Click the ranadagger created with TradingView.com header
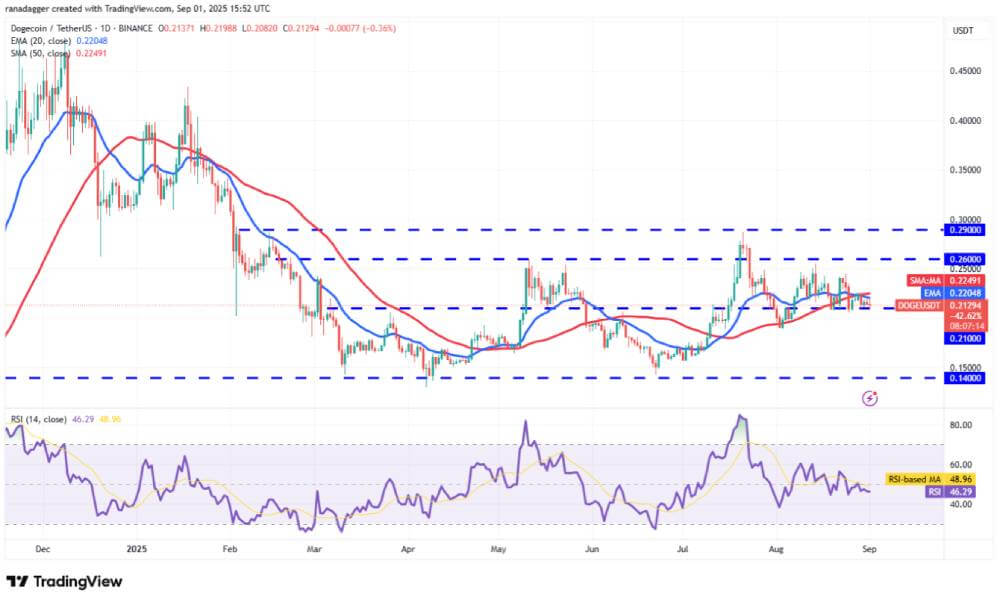Image resolution: width=1000 pixels, height=602 pixels. coord(137,9)
